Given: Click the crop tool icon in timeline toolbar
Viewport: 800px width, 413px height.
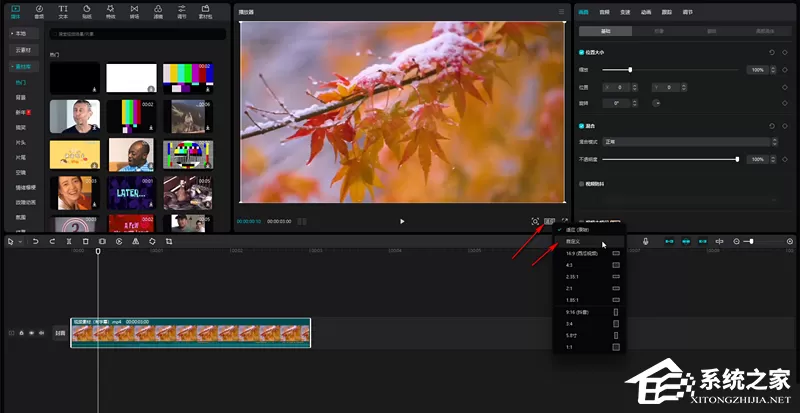Looking at the screenshot, I should click(x=169, y=241).
